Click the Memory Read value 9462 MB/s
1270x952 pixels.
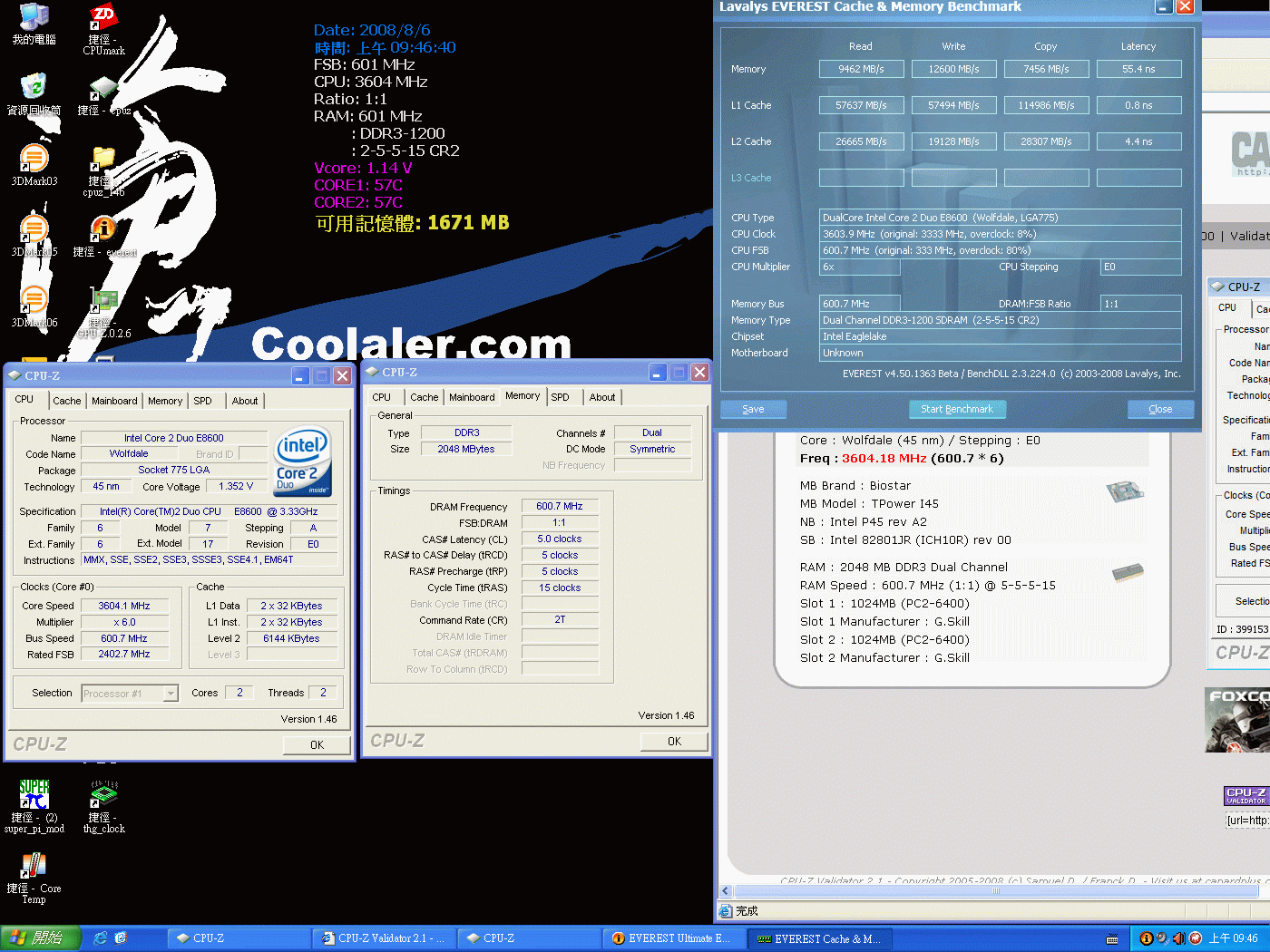pos(861,69)
